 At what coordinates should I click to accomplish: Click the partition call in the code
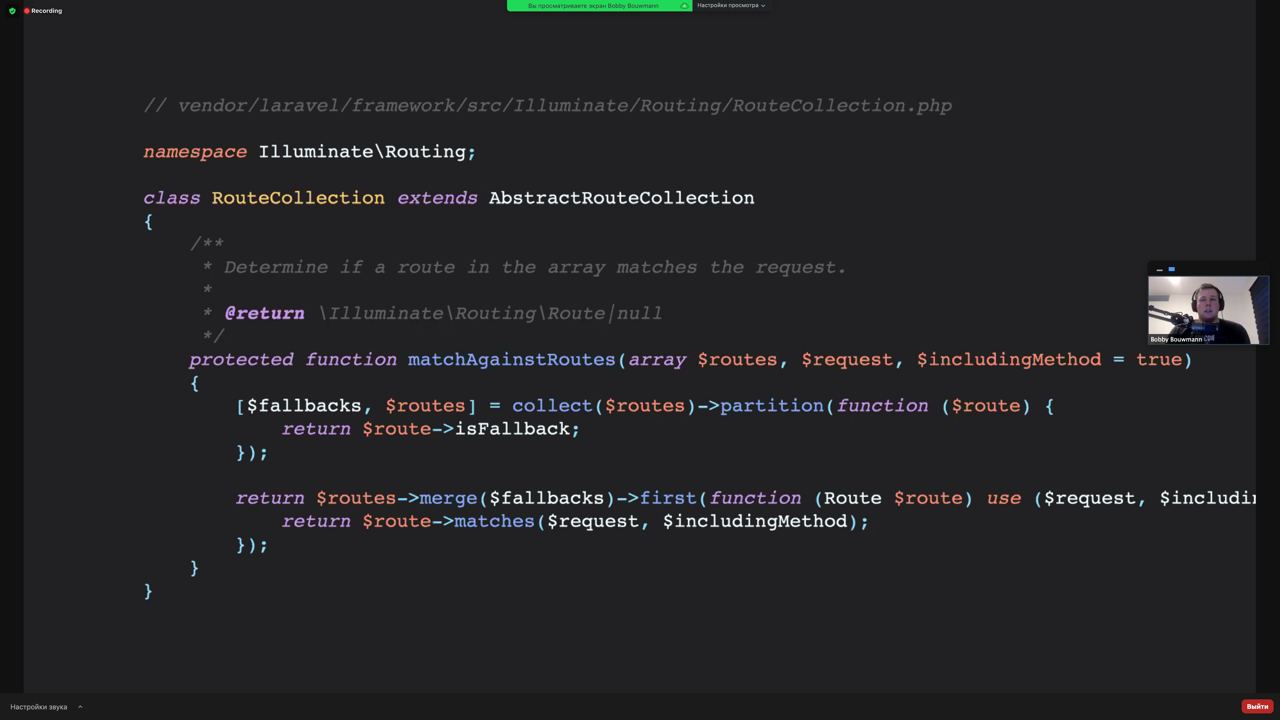tap(773, 405)
